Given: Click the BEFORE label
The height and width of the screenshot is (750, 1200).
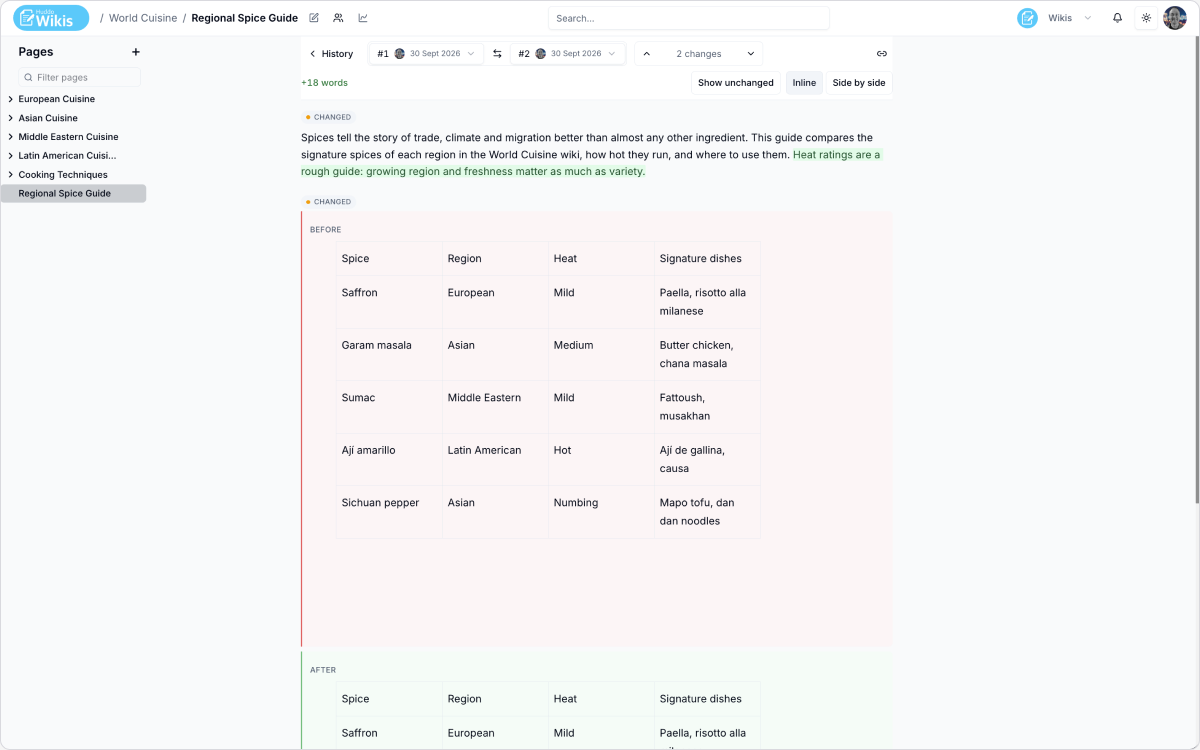Looking at the screenshot, I should [325, 230].
